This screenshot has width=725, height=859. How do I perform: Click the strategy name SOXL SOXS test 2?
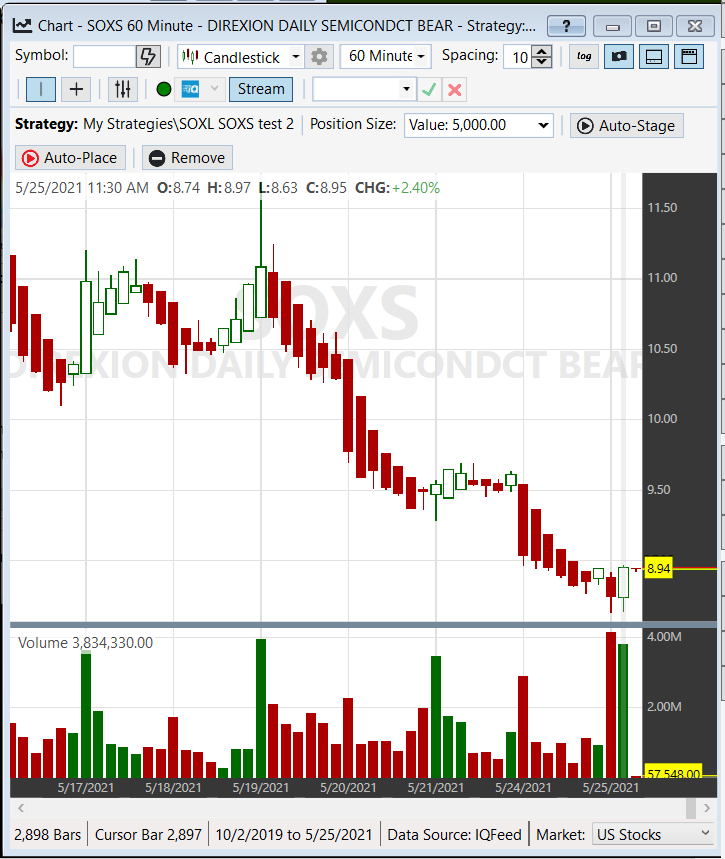coord(189,124)
